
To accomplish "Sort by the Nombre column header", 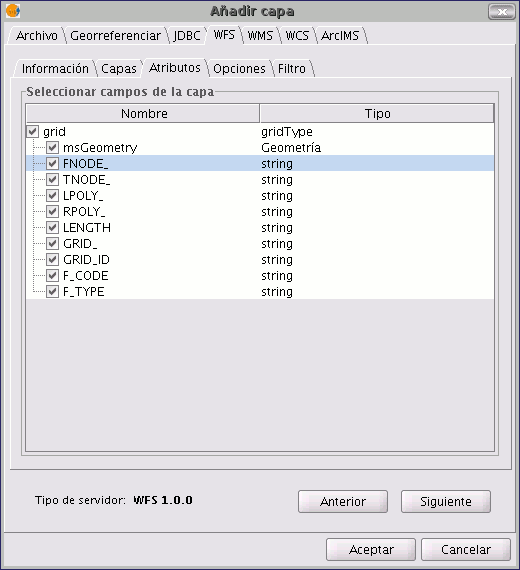I will click(x=143, y=113).
